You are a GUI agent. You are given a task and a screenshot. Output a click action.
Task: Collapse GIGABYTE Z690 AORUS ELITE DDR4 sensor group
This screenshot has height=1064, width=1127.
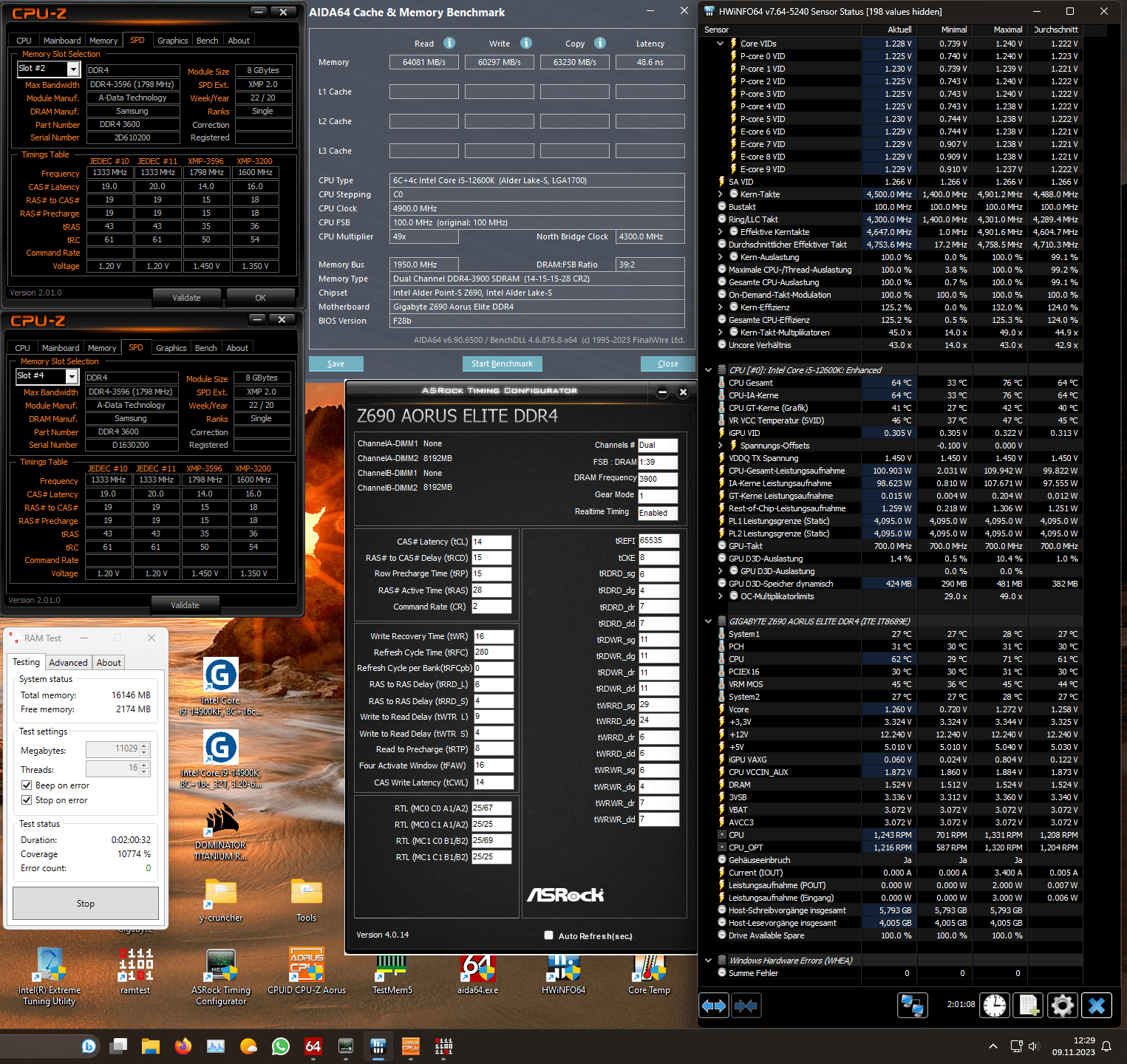pos(709,621)
